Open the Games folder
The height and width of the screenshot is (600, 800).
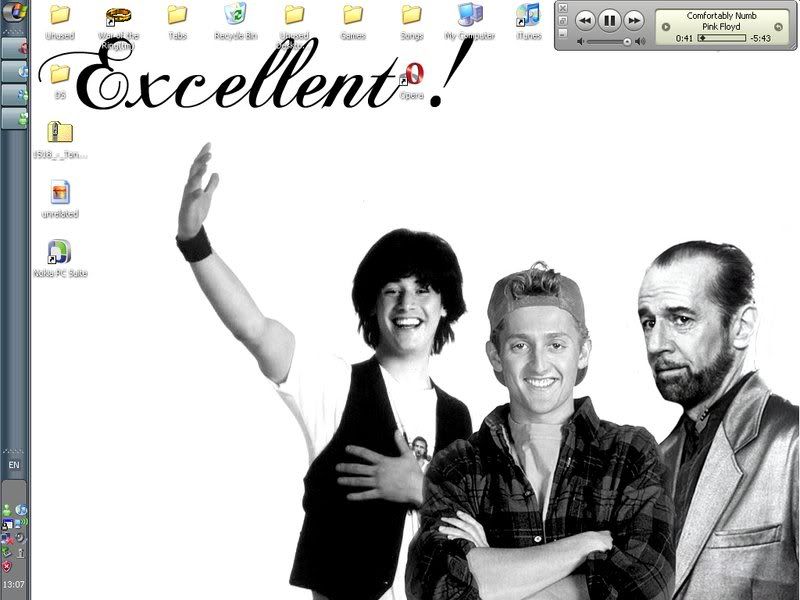point(352,16)
